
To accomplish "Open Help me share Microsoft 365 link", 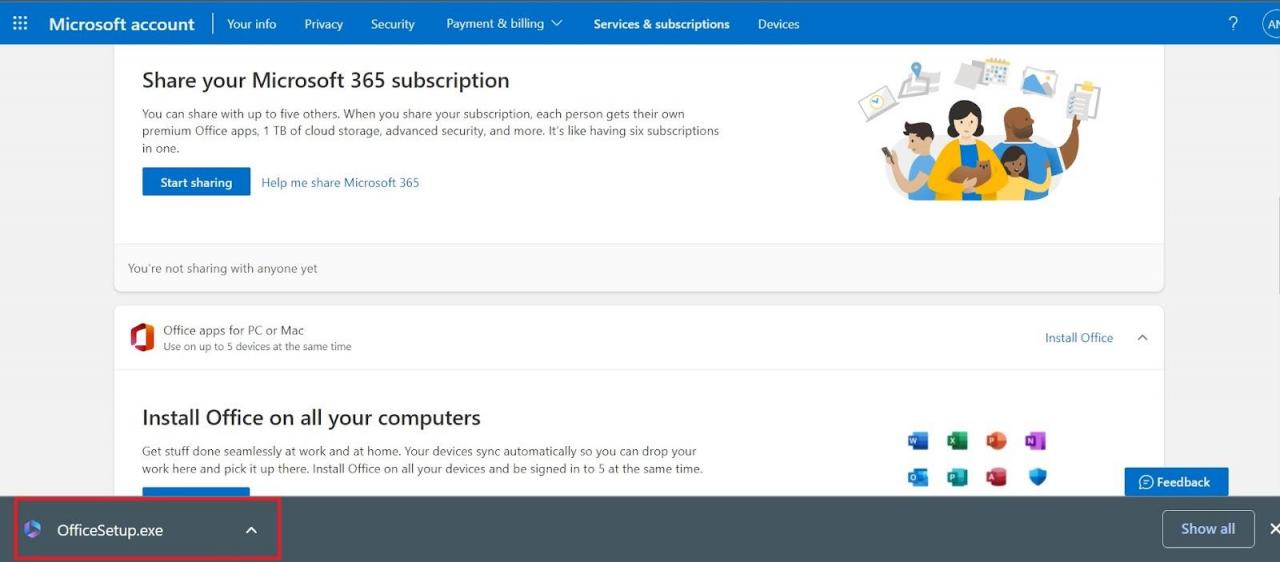I will 340,182.
